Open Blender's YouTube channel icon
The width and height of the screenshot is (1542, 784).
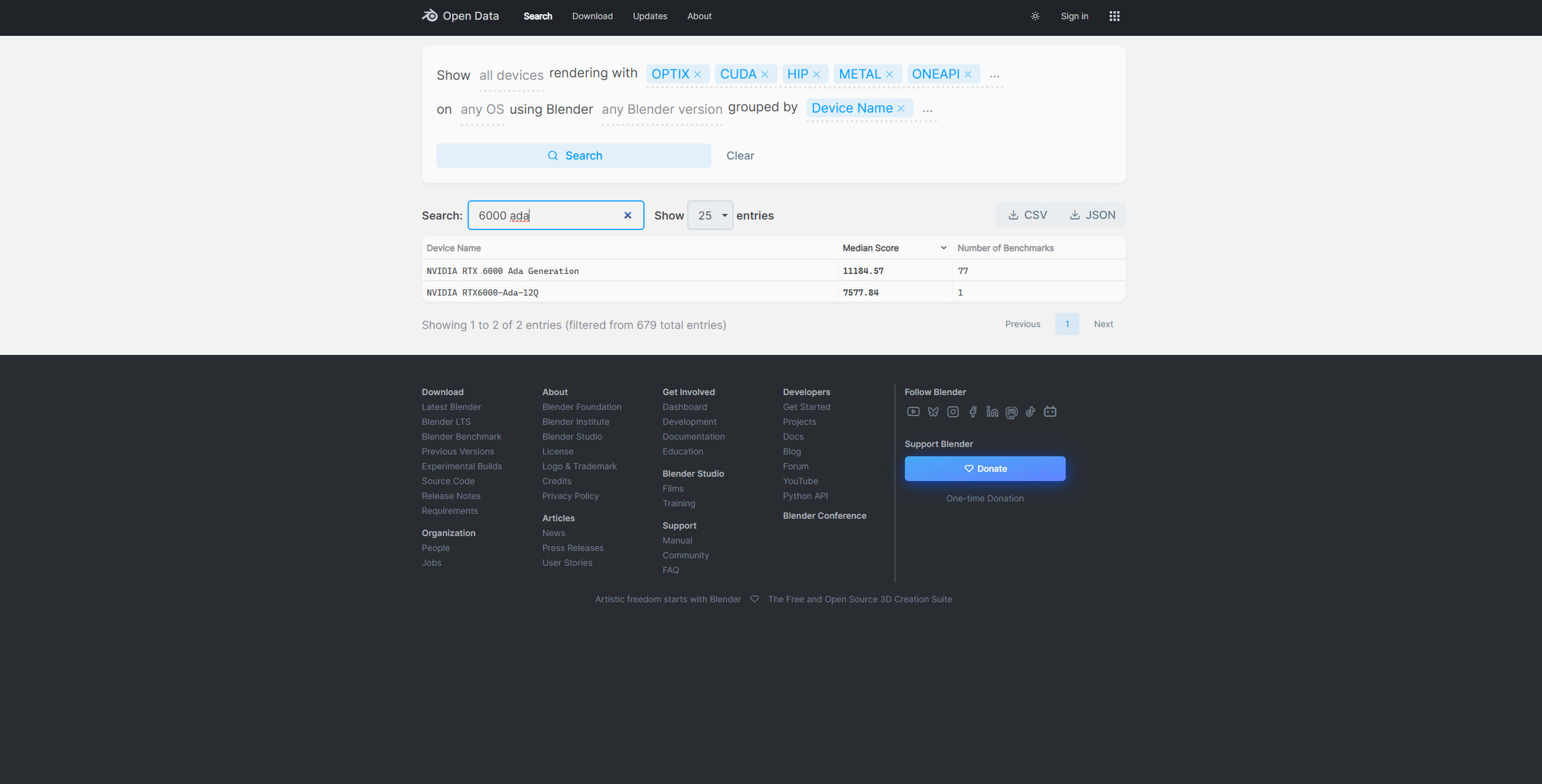[914, 412]
